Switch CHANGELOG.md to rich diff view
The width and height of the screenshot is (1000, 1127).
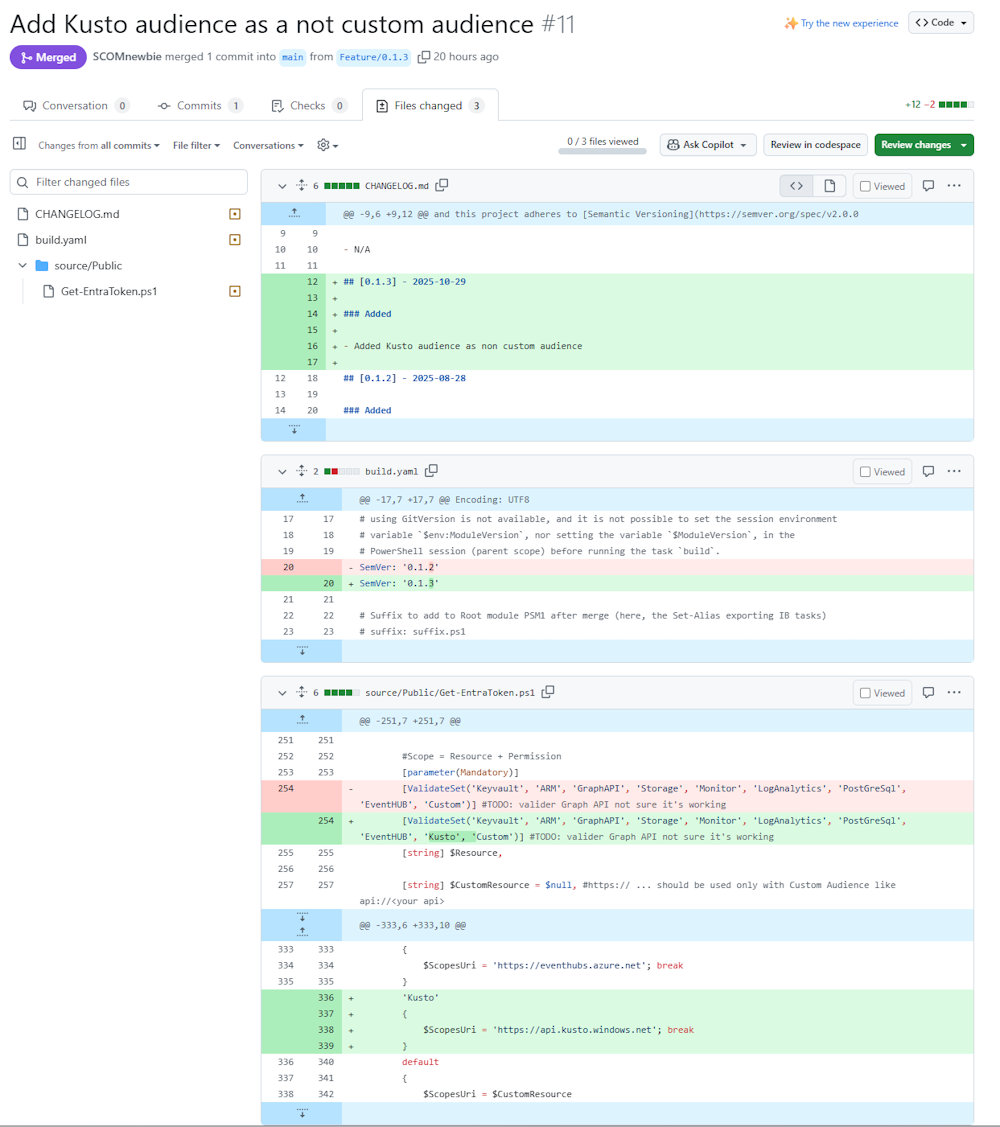click(x=829, y=186)
